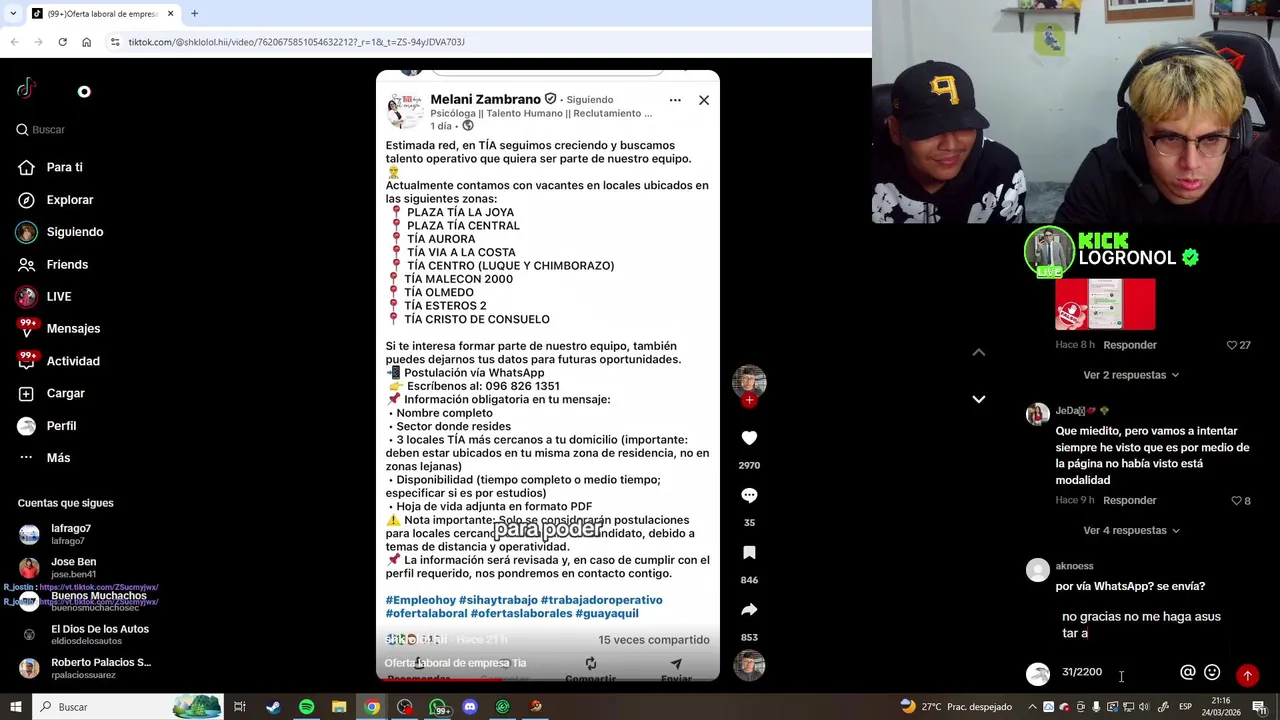
Task: Like the JeDa comment with 8 likes
Action: tap(1235, 501)
